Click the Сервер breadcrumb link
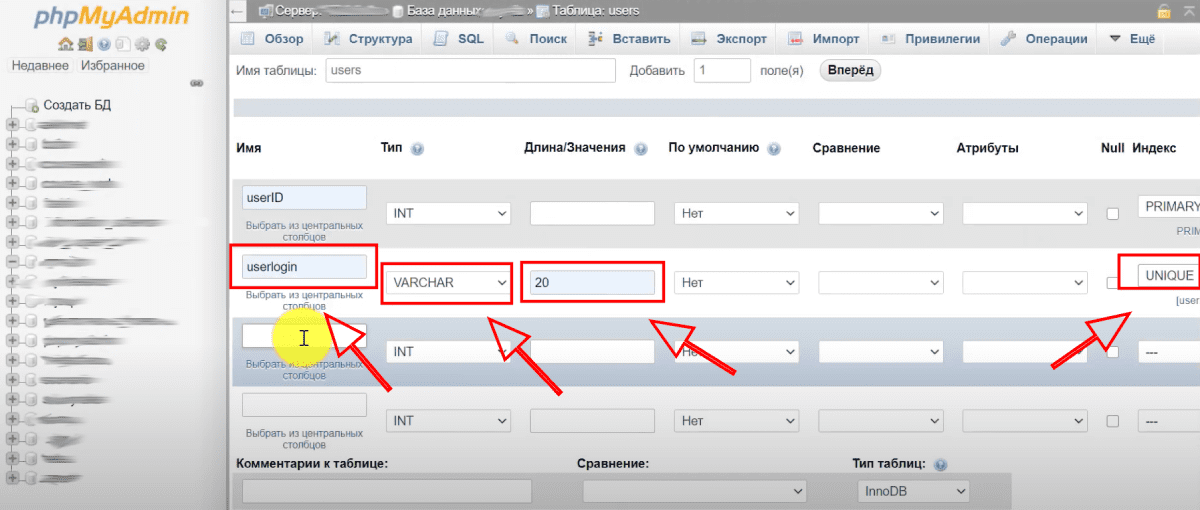This screenshot has height=510, width=1200. click(298, 11)
